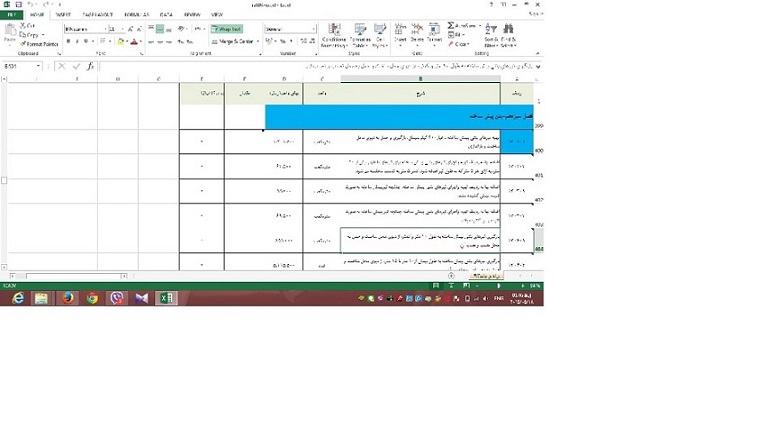This screenshot has width=776, height=437.
Task: Activate the Format Painter brush
Action: pyautogui.click(x=23, y=44)
